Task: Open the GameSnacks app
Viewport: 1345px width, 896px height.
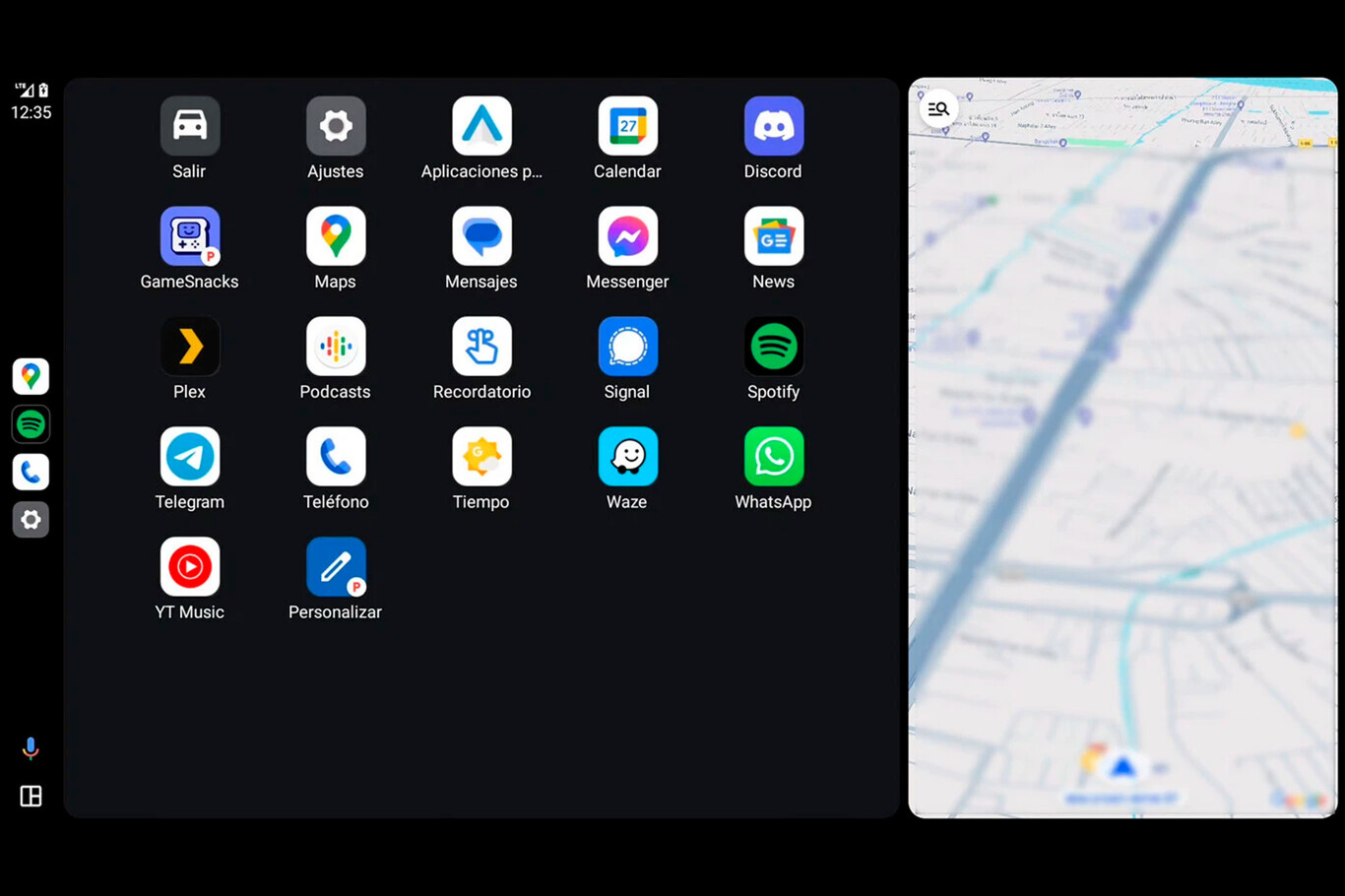Action: [x=190, y=236]
